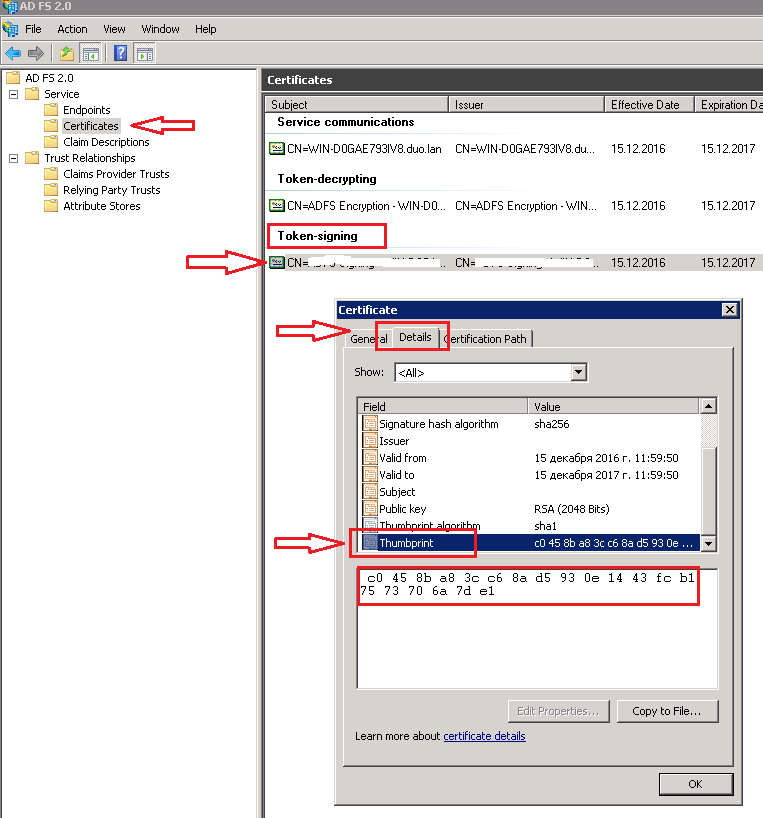The width and height of the screenshot is (763, 818).
Task: Switch to the Certification Path tab
Action: click(486, 339)
